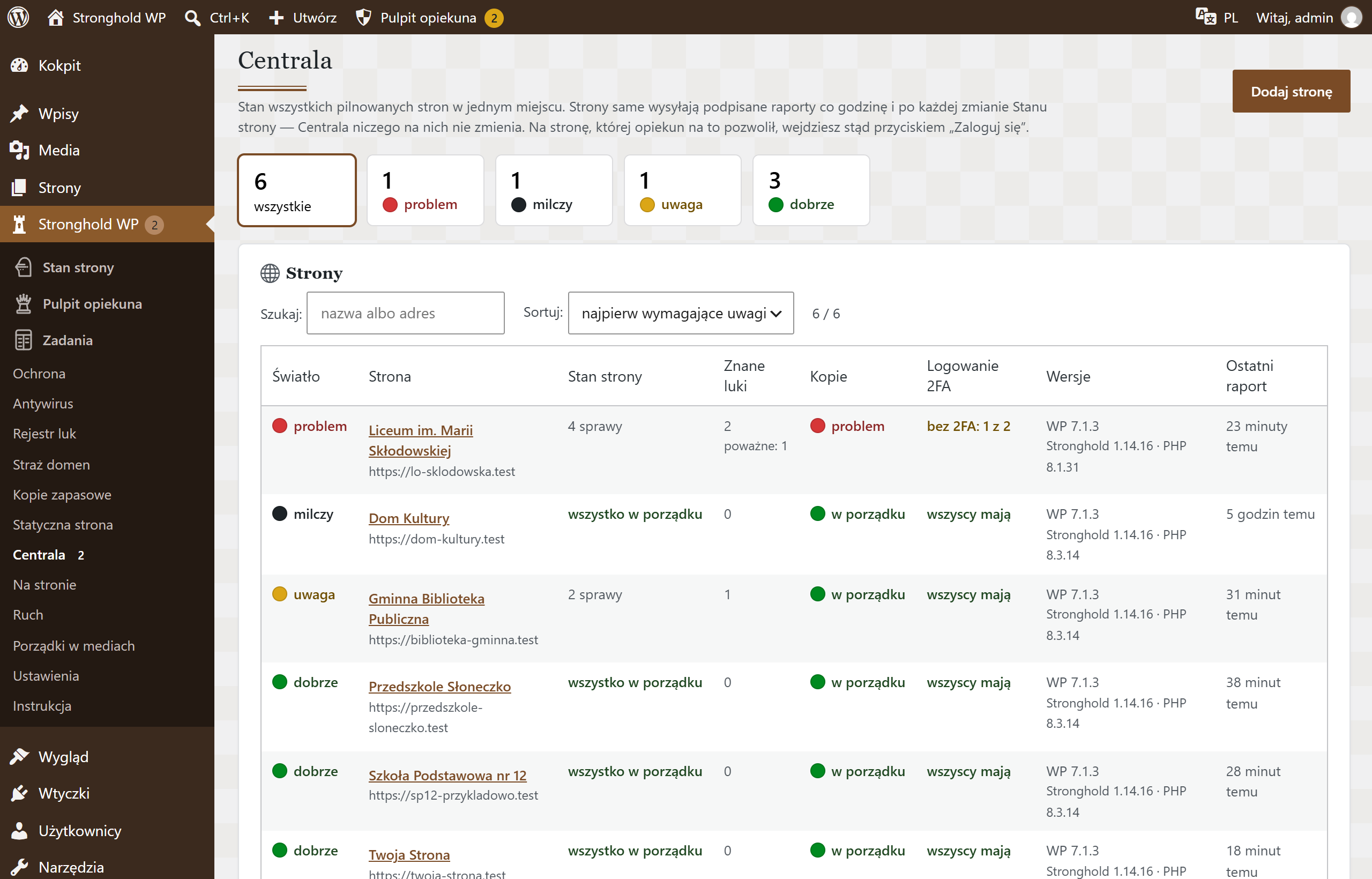The height and width of the screenshot is (879, 1372).
Task: Open Liceum im. Marii Skłodowskiej link
Action: (421, 440)
